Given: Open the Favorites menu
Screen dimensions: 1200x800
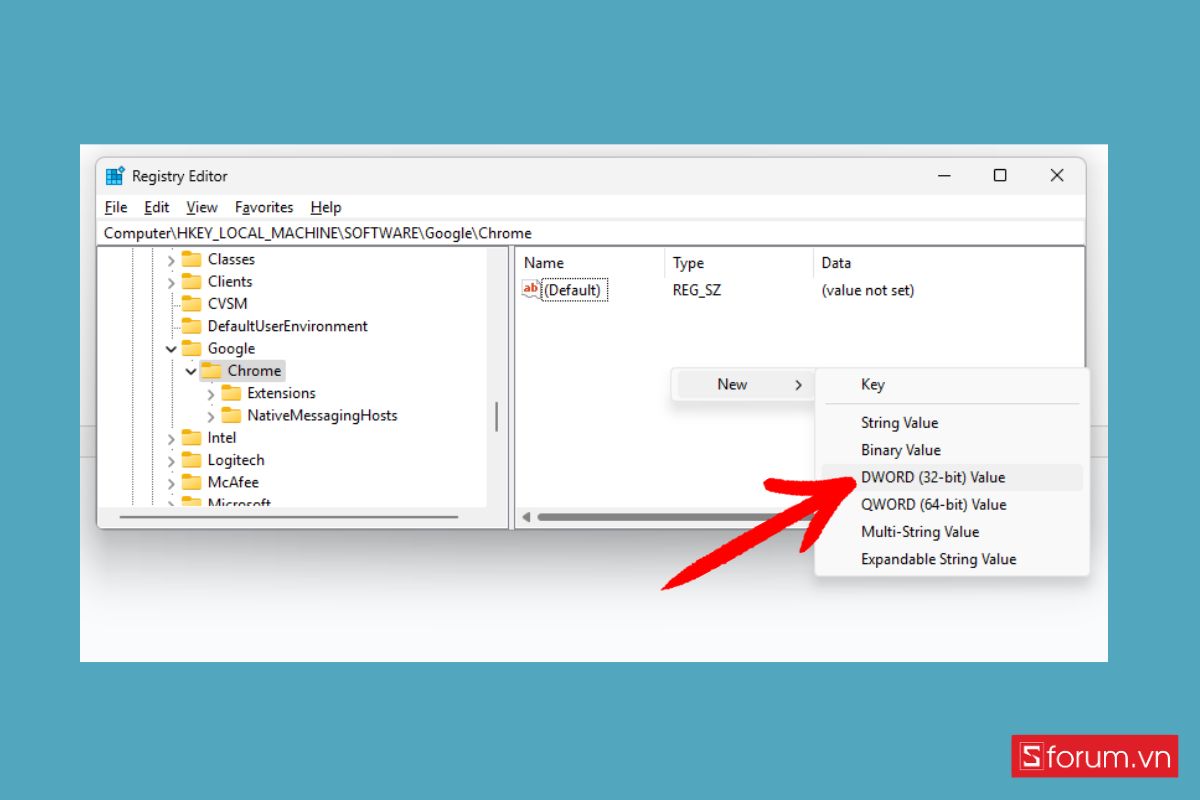Looking at the screenshot, I should point(264,207).
